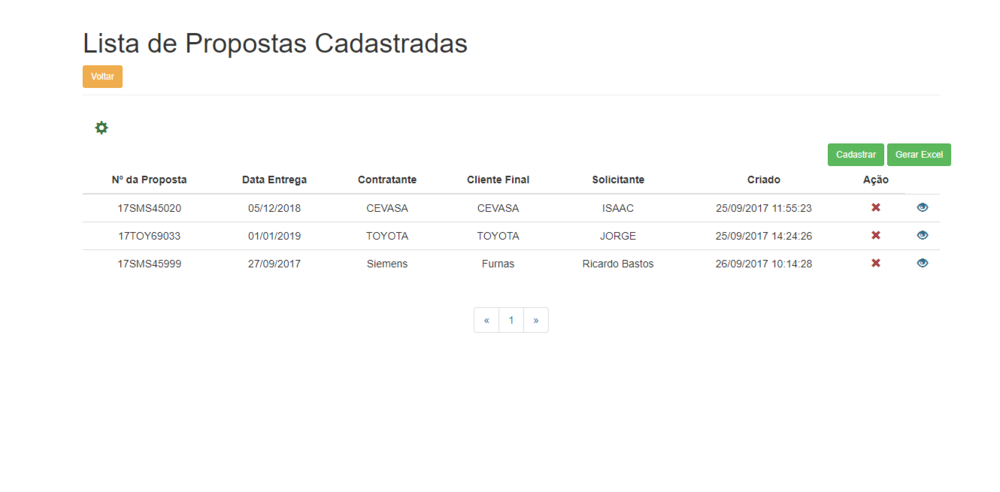Viewport: 1000px width, 492px height.
Task: View details of proposal 17SMS45020
Action: [x=922, y=208]
